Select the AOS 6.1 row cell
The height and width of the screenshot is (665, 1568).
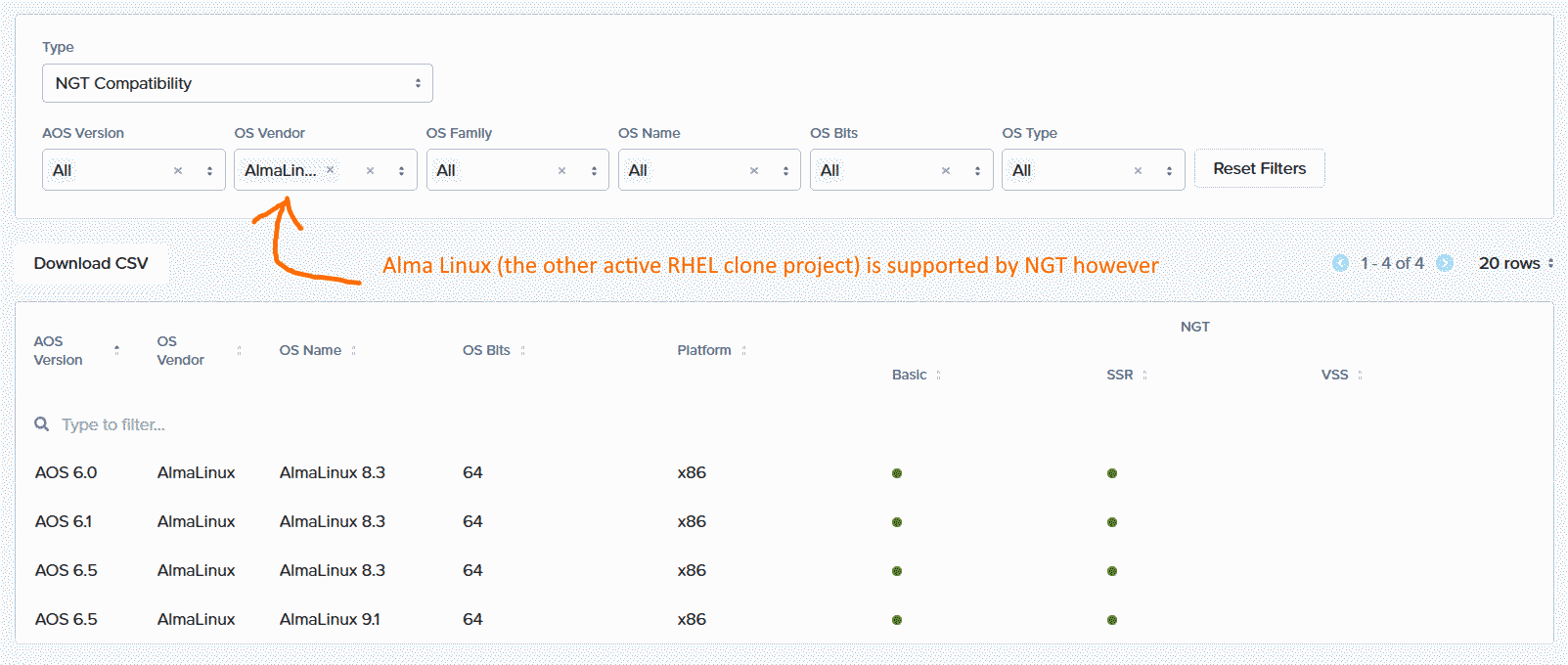tap(64, 521)
